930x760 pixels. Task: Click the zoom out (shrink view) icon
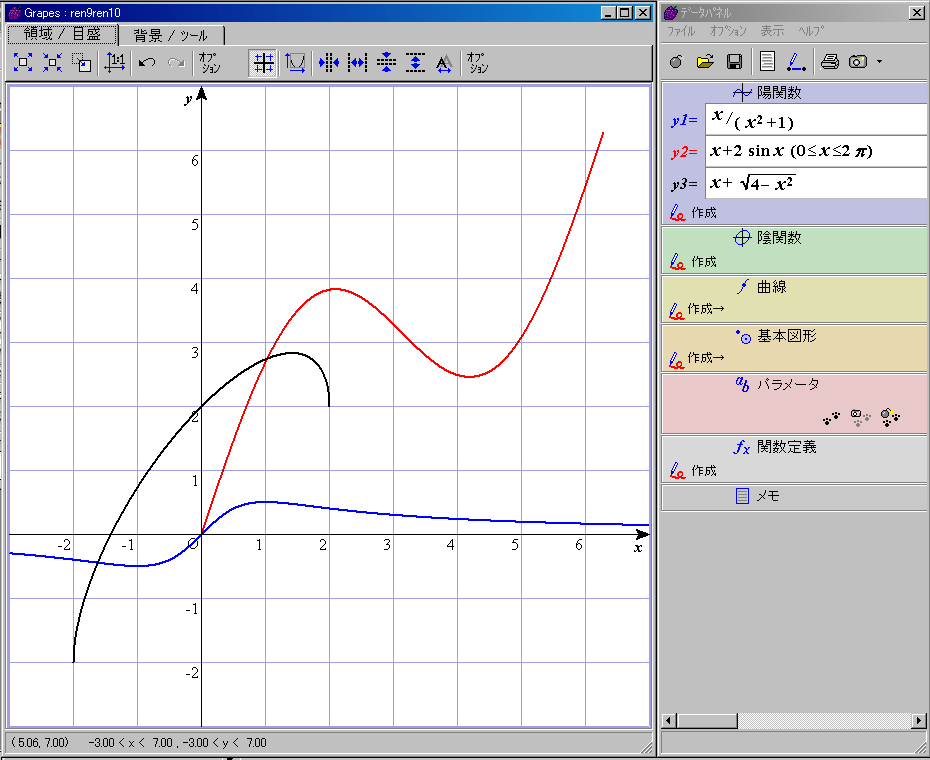click(52, 62)
